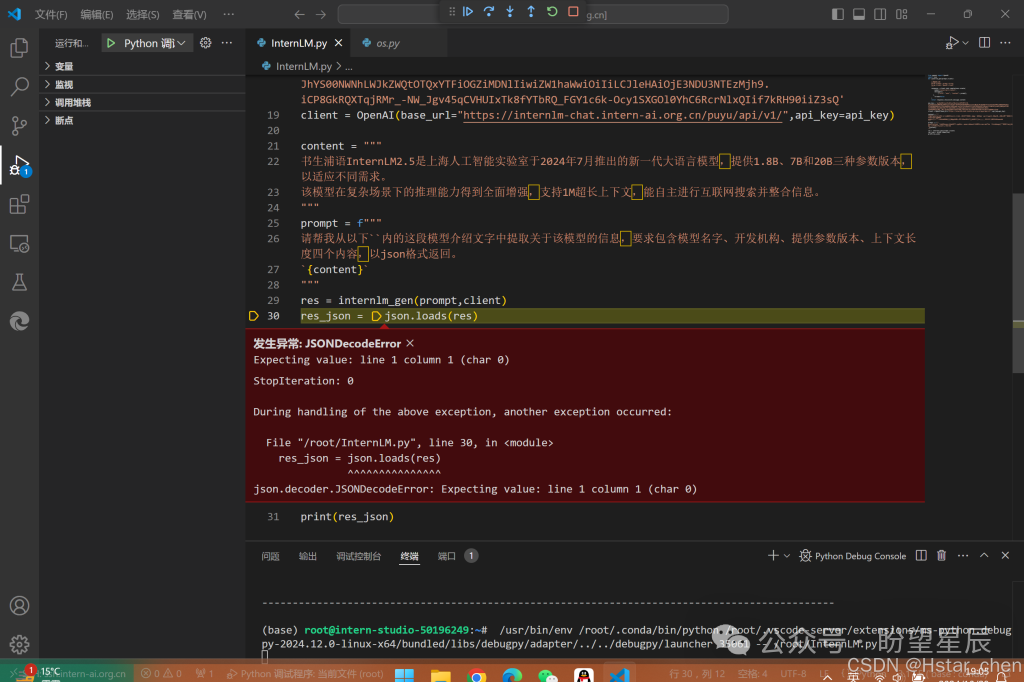Switch to InternLM.py editor tab
Screen dimensions: 1024x682
click(x=298, y=43)
